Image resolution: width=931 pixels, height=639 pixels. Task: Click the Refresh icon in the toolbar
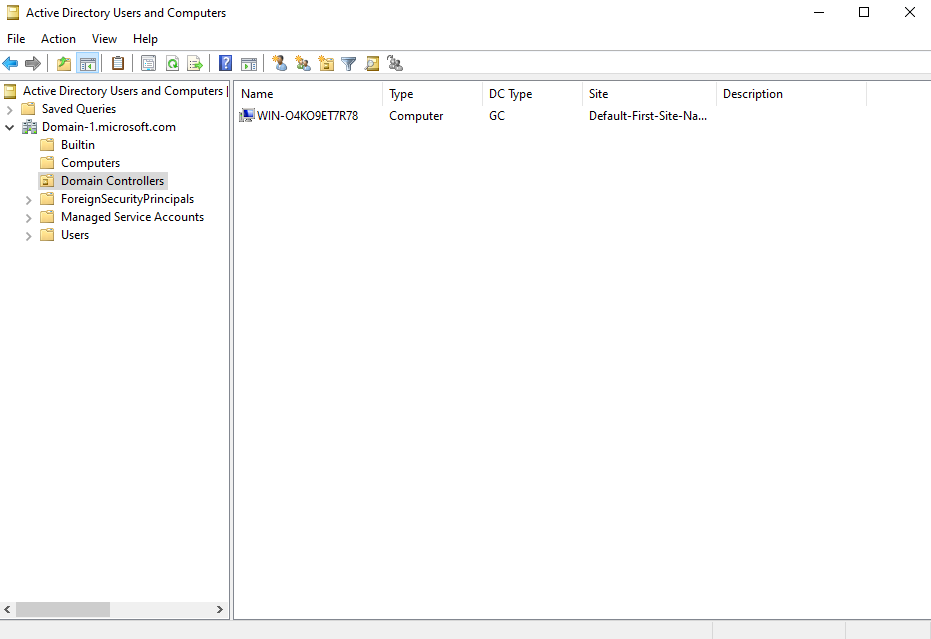click(171, 63)
